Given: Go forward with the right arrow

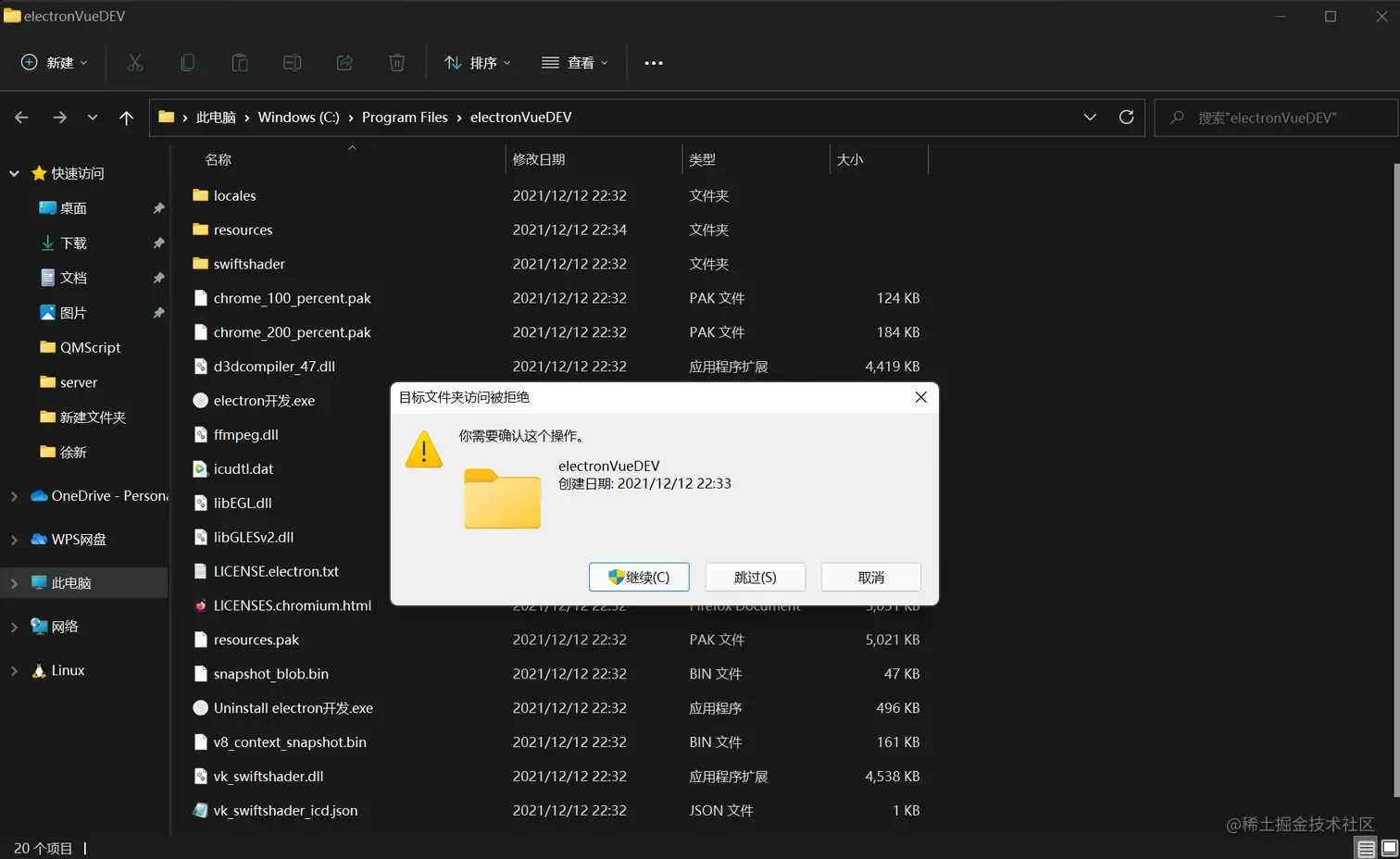Looking at the screenshot, I should [x=60, y=118].
